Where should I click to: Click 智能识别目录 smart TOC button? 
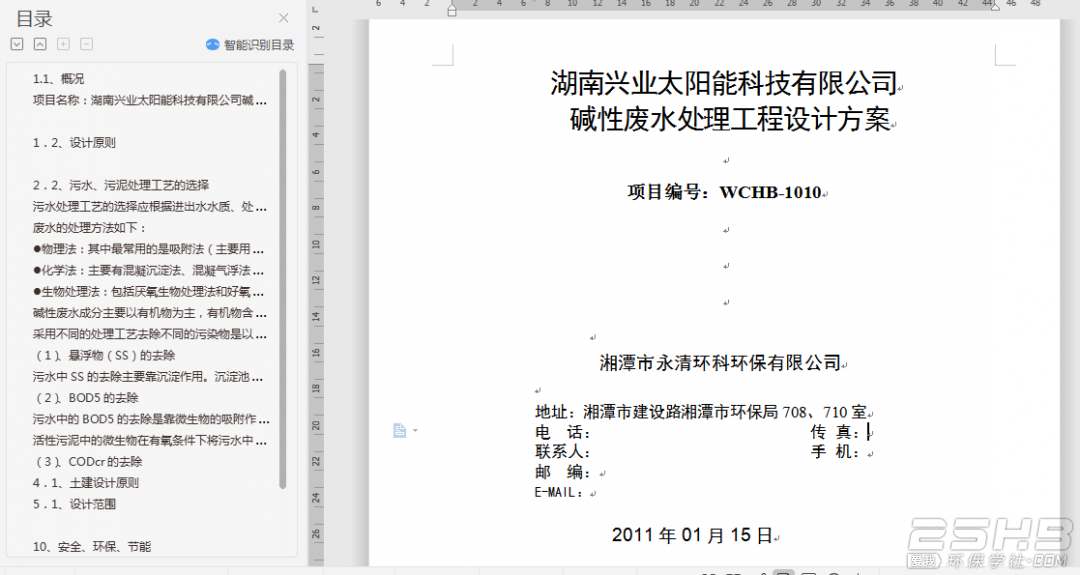pos(250,45)
